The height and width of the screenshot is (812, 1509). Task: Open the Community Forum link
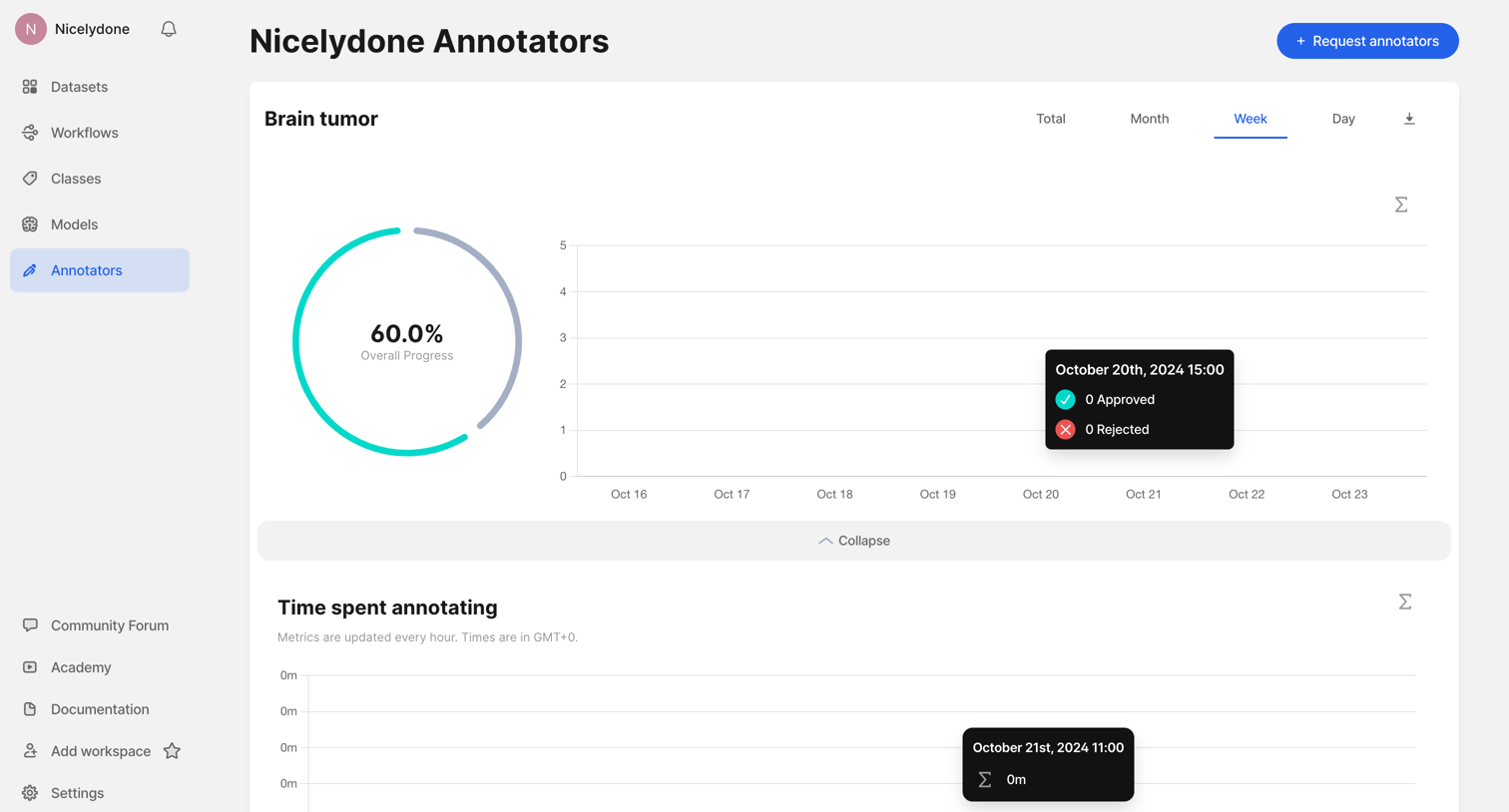pyautogui.click(x=110, y=625)
